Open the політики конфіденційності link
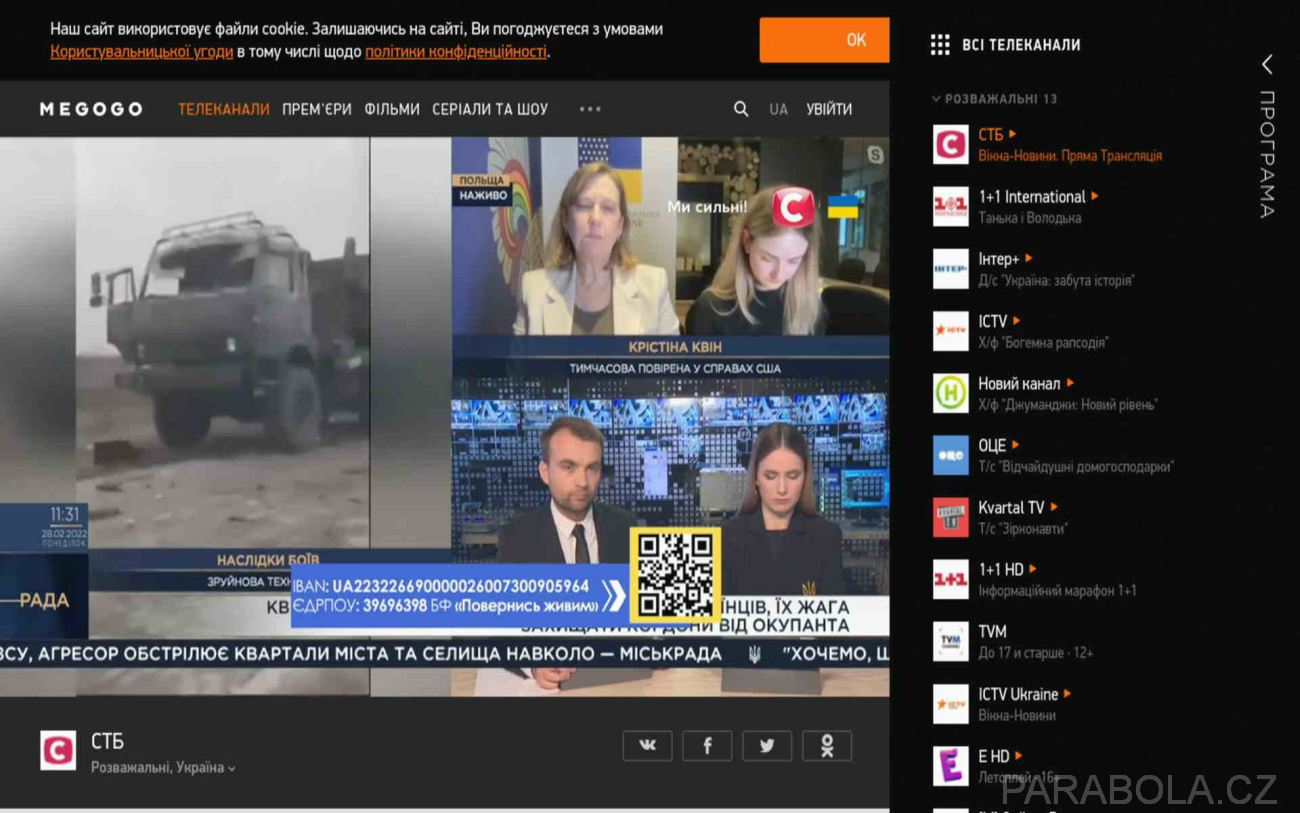This screenshot has height=813, width=1300. [x=456, y=51]
